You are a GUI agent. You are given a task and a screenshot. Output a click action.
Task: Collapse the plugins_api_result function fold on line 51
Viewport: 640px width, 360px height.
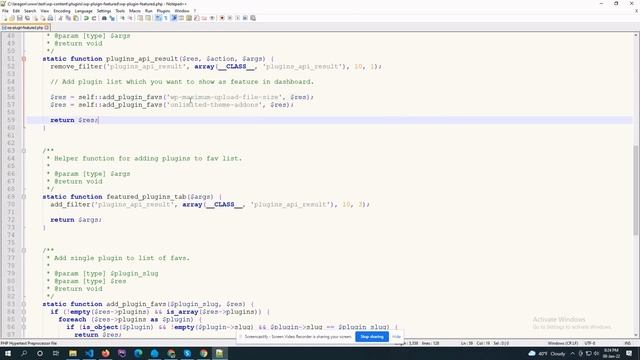24,59
